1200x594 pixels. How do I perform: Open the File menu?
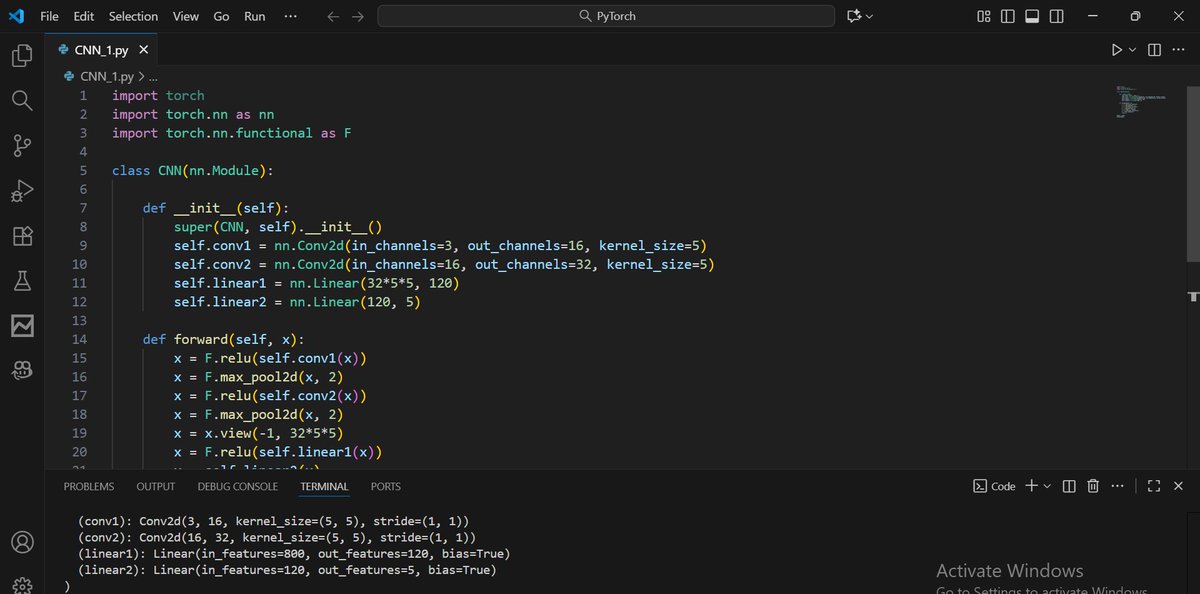coord(49,16)
